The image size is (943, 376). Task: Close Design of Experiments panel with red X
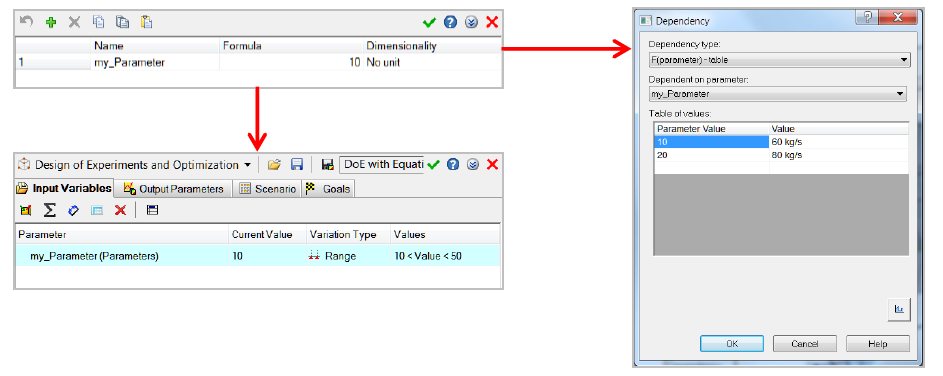pos(492,164)
